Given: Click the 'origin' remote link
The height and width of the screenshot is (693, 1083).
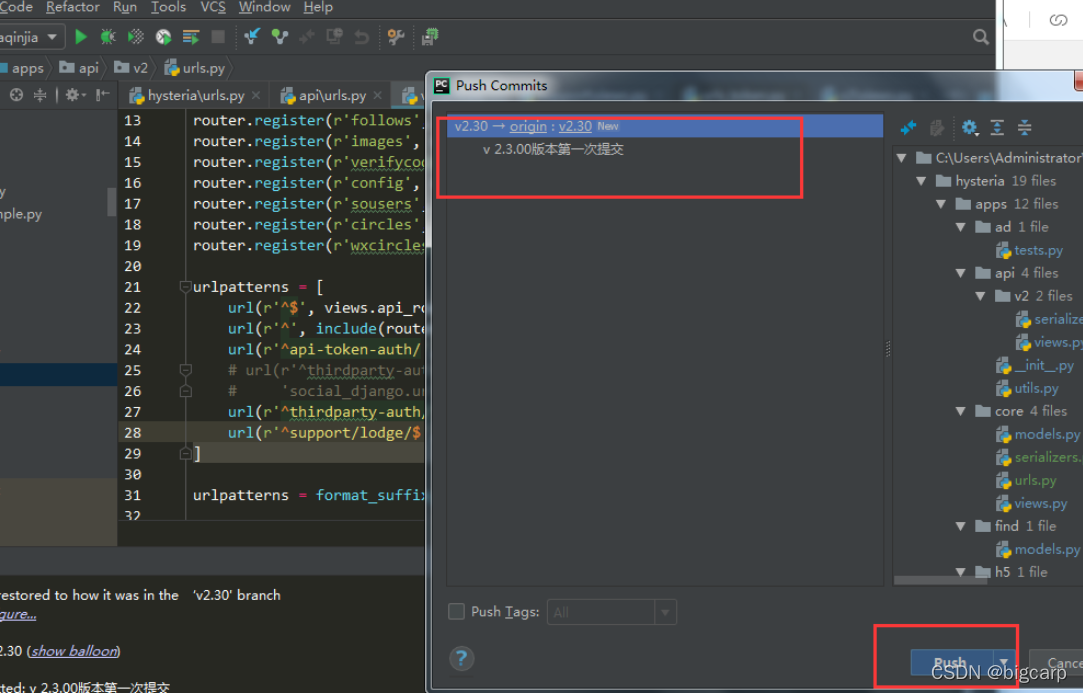Looking at the screenshot, I should pyautogui.click(x=528, y=126).
